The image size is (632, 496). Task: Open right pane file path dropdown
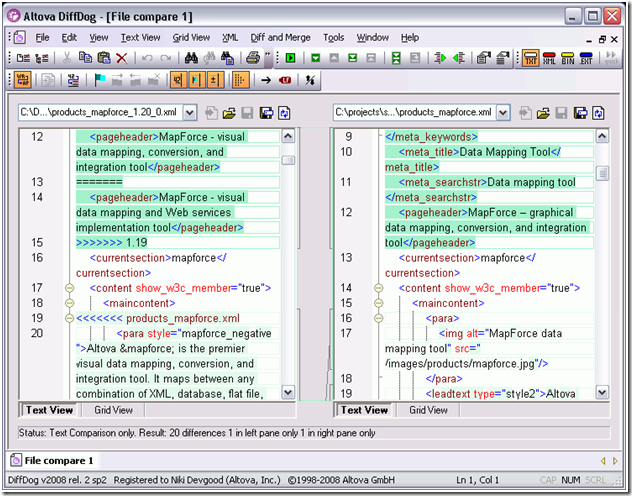pos(503,113)
